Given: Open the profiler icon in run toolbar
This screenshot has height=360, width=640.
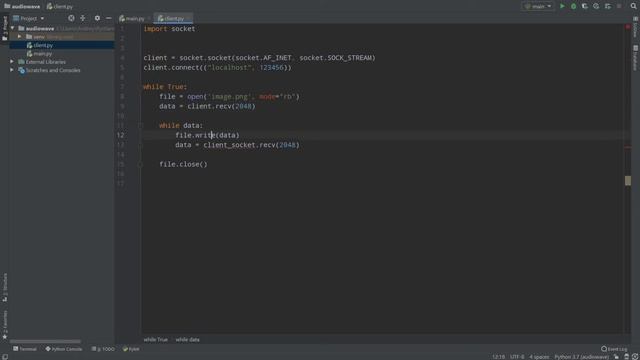Looking at the screenshot, I should pos(596,6).
